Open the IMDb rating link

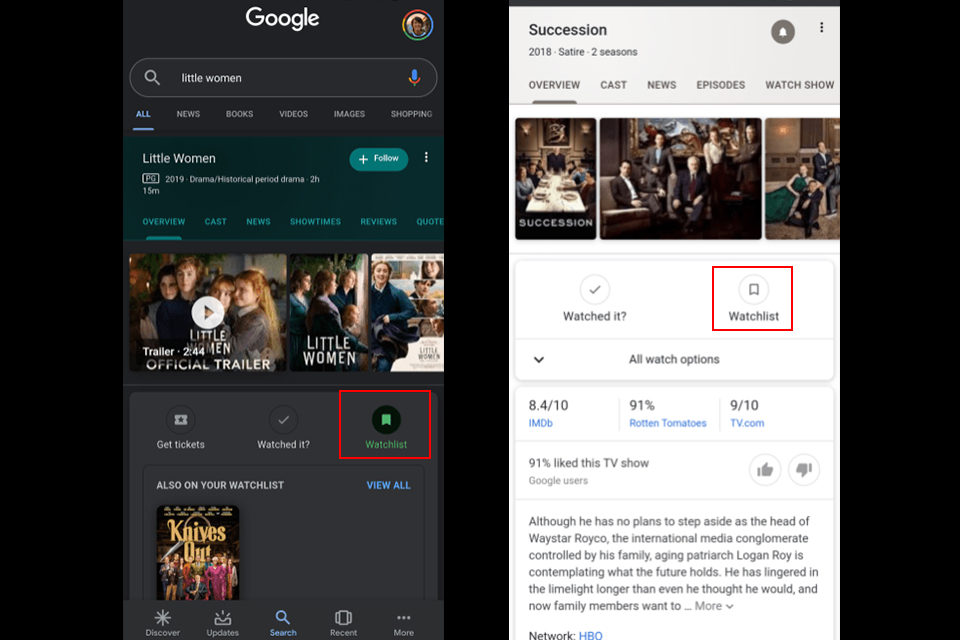541,423
